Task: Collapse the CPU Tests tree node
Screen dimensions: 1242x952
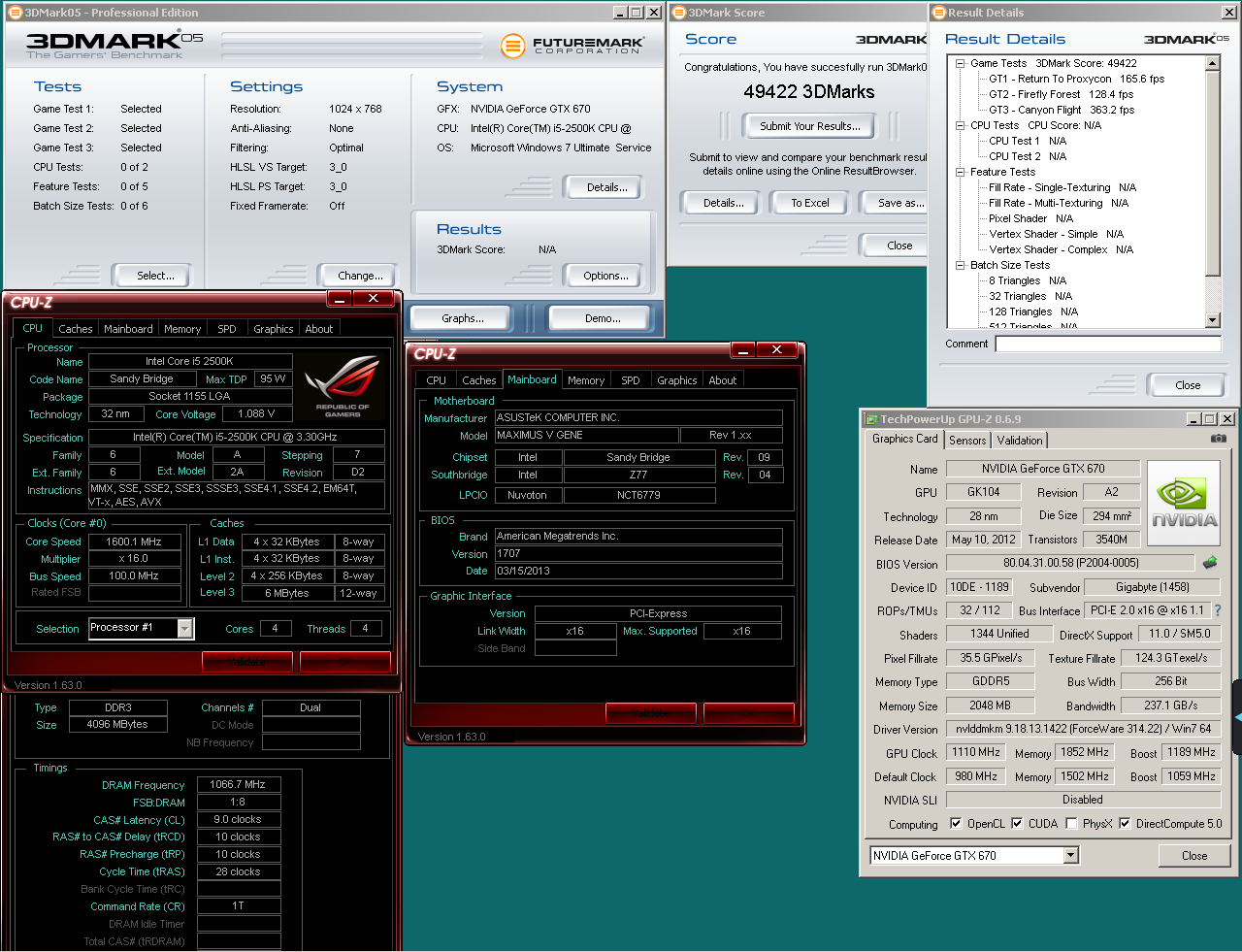Action: point(960,125)
